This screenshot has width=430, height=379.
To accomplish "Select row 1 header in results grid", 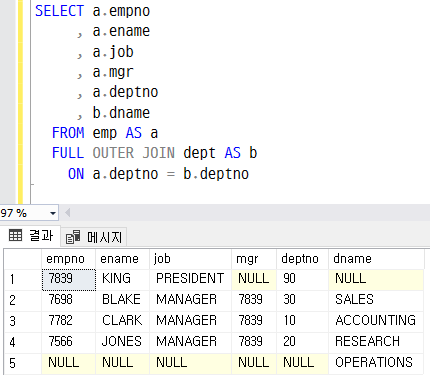I will [23, 279].
